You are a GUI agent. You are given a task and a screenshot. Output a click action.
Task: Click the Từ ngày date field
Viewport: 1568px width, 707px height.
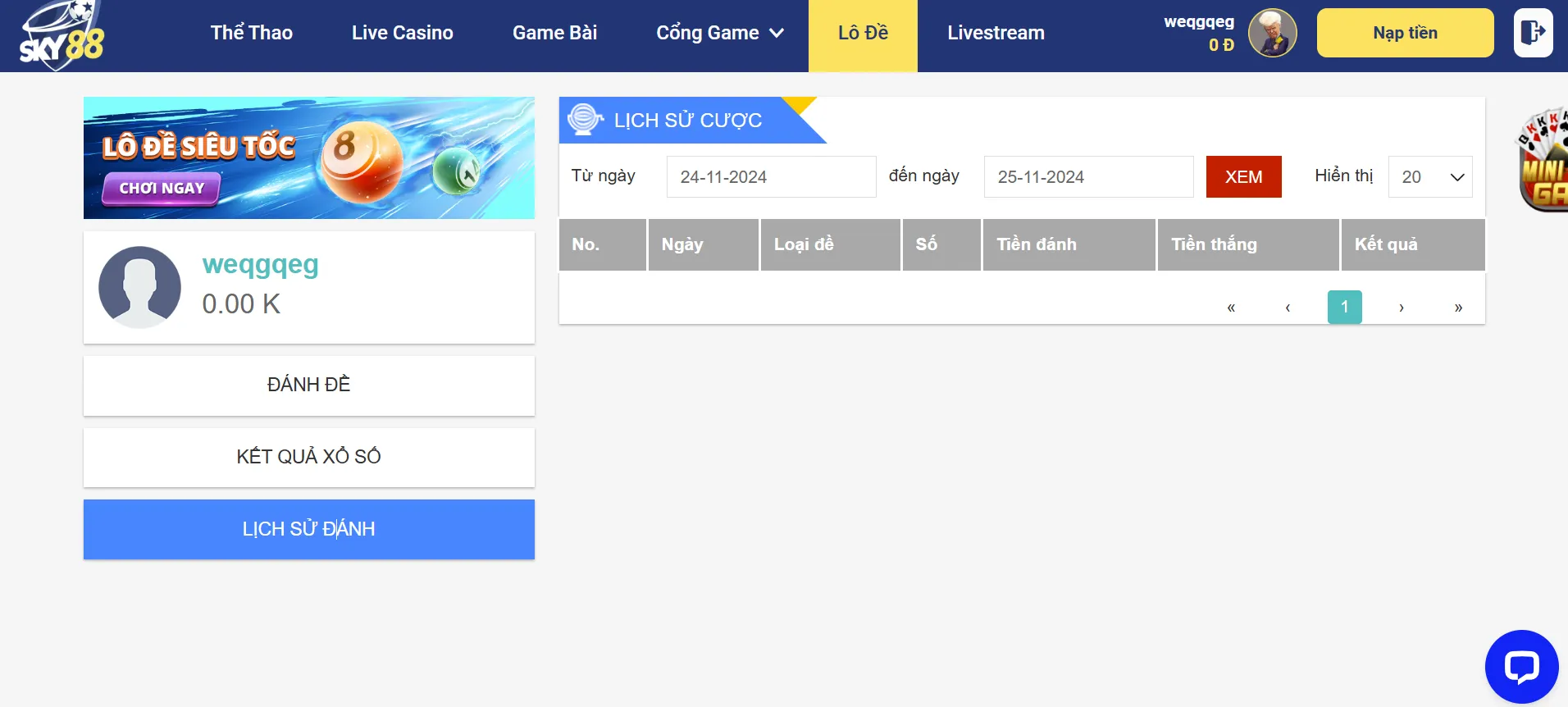pyautogui.click(x=770, y=177)
